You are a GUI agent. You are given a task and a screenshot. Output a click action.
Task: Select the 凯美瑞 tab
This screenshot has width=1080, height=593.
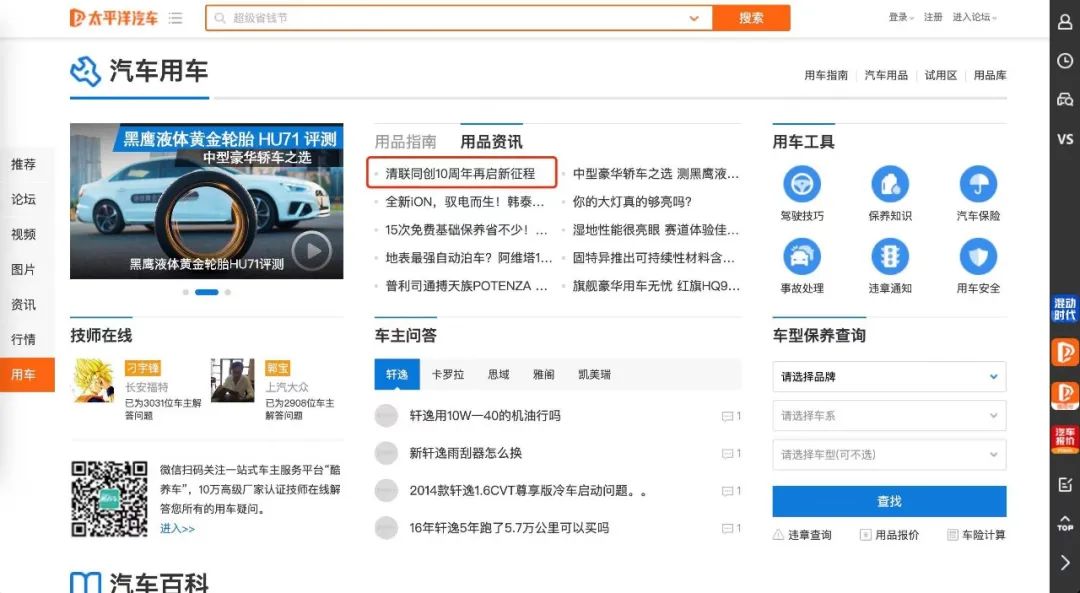pyautogui.click(x=594, y=375)
